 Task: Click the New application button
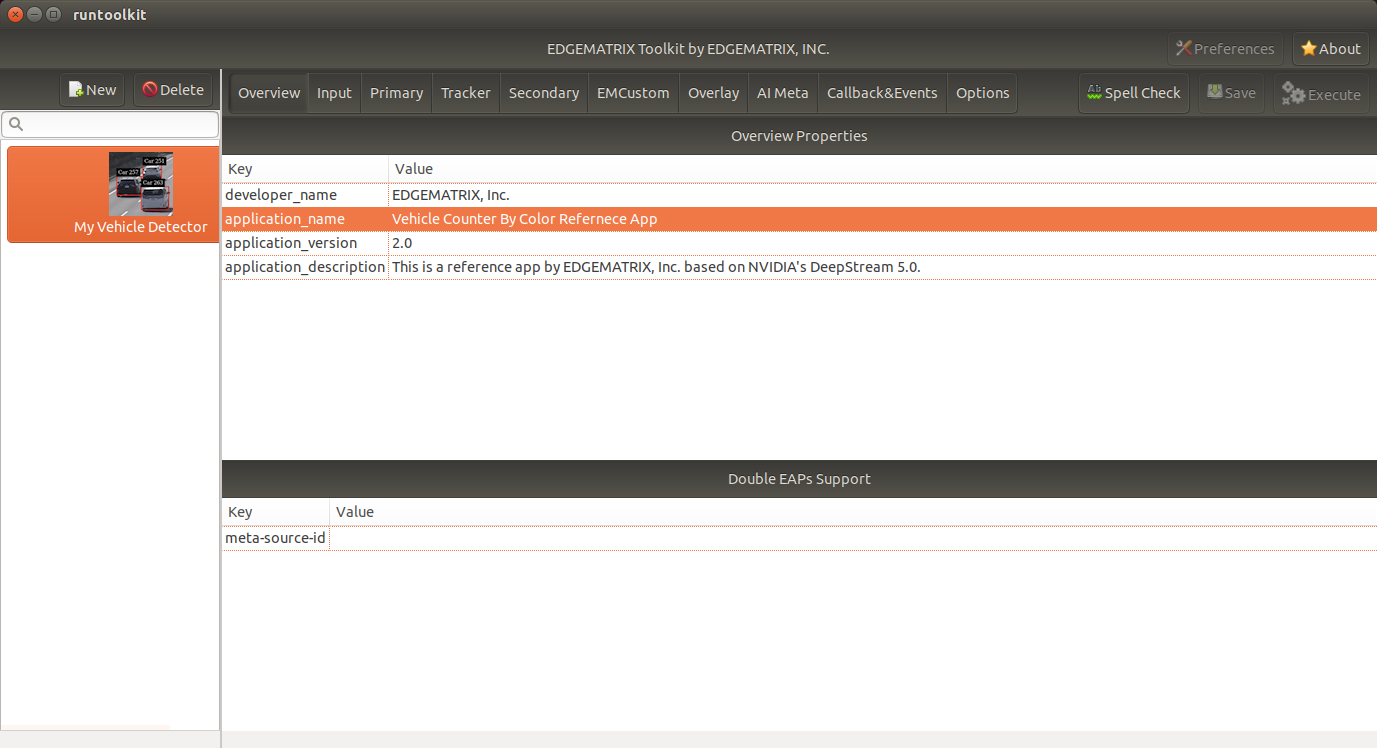click(92, 90)
